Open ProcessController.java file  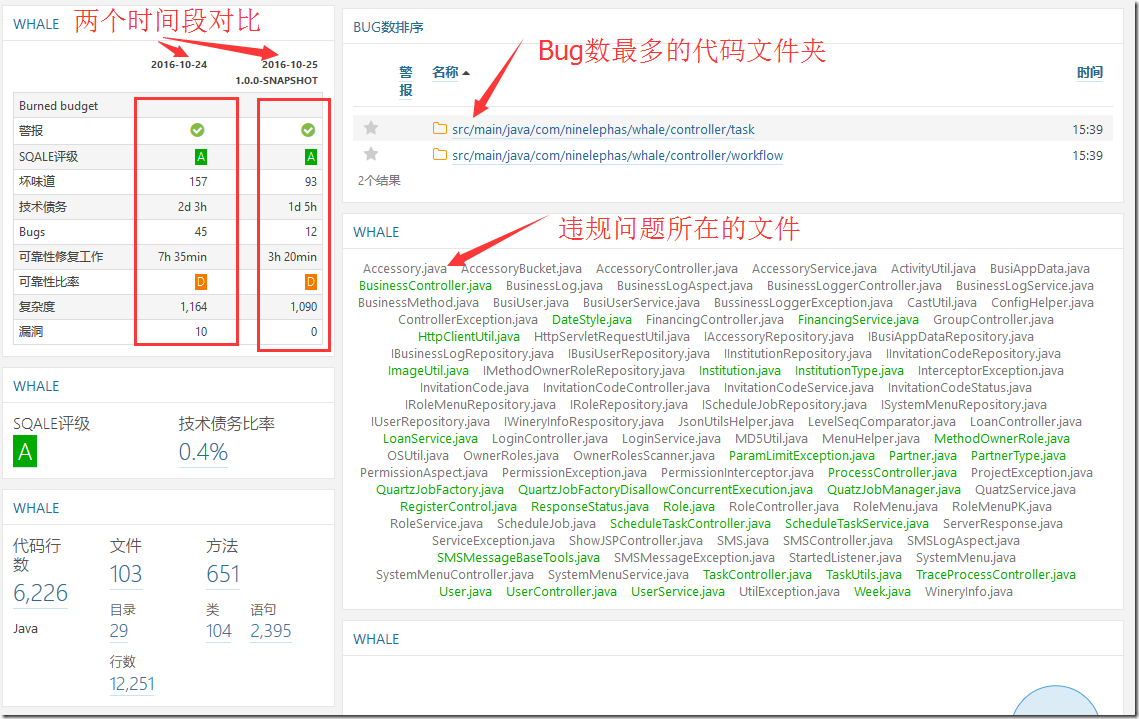point(892,472)
